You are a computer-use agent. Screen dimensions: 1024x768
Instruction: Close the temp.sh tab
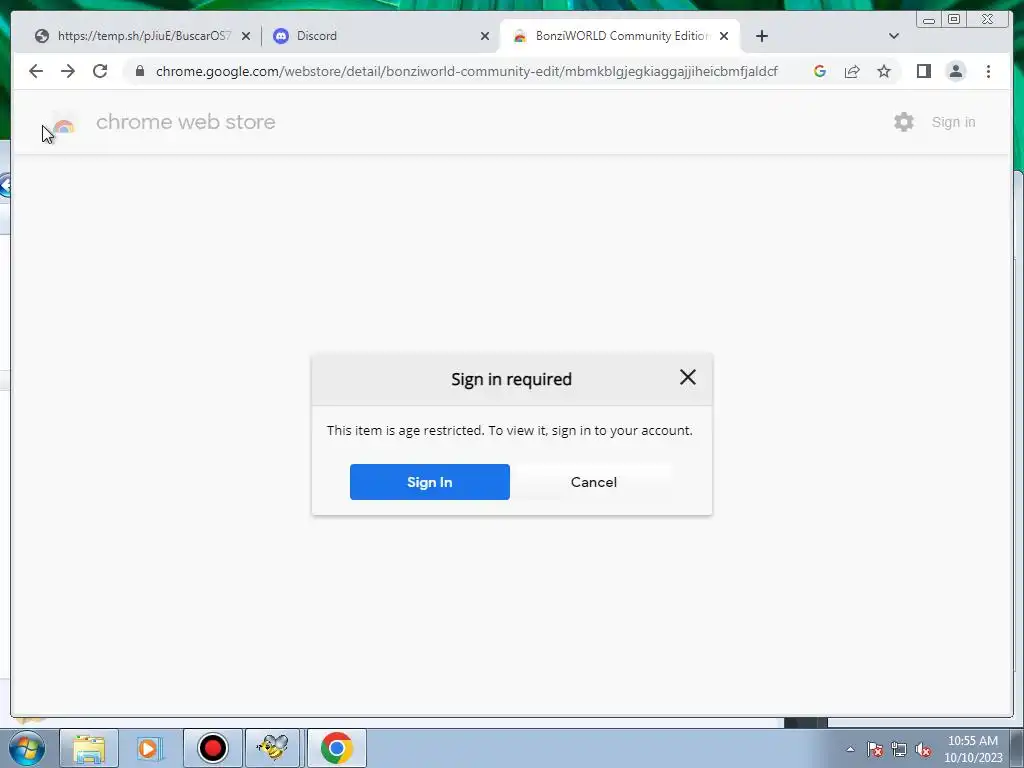point(246,36)
